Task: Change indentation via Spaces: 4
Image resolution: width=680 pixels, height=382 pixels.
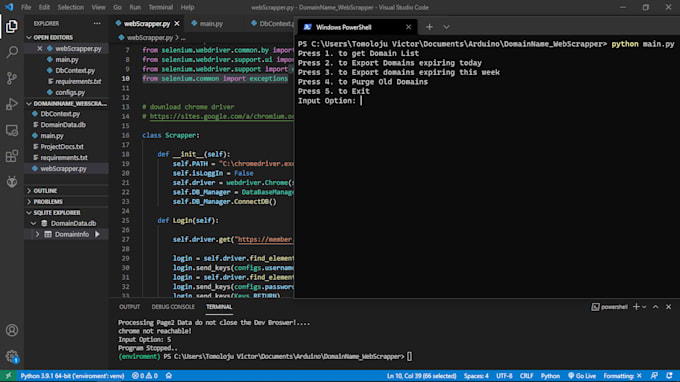Action: pos(476,376)
